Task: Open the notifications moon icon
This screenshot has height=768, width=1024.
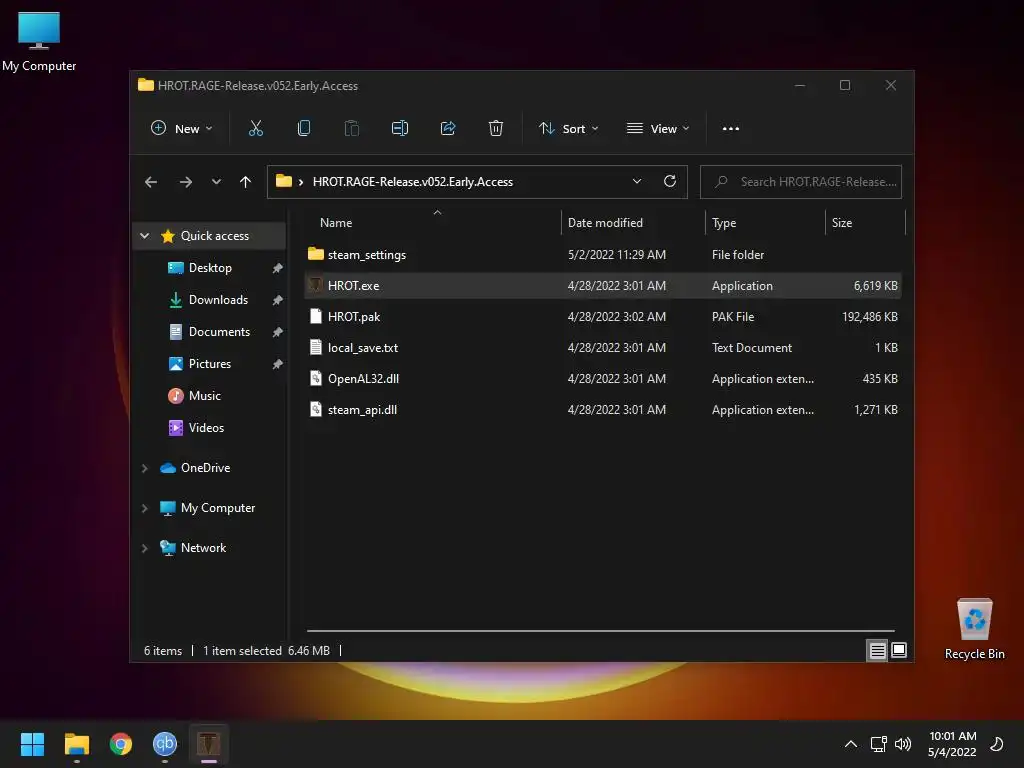Action: click(997, 744)
